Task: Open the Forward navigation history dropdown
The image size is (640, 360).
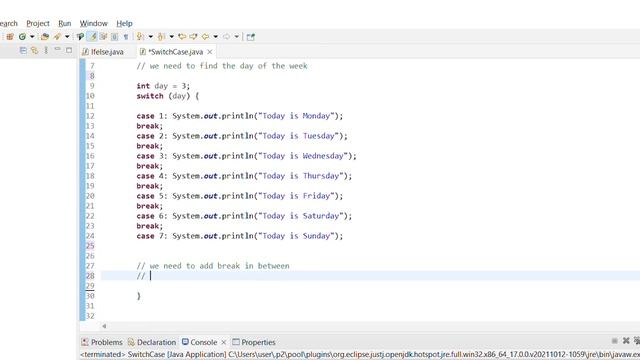Action: pos(237,37)
